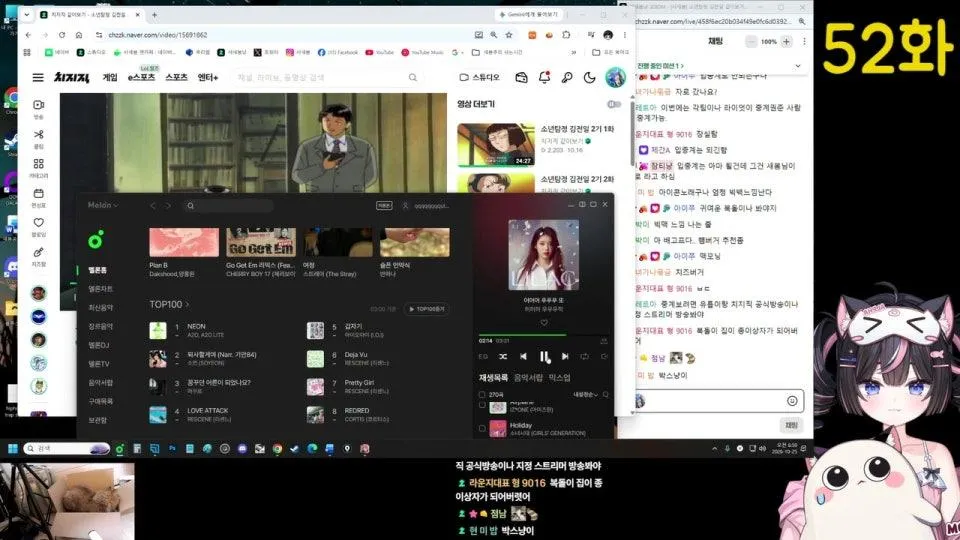This screenshot has width=960, height=540.
Task: Open the Chzzk profile avatar
Action: click(x=615, y=77)
